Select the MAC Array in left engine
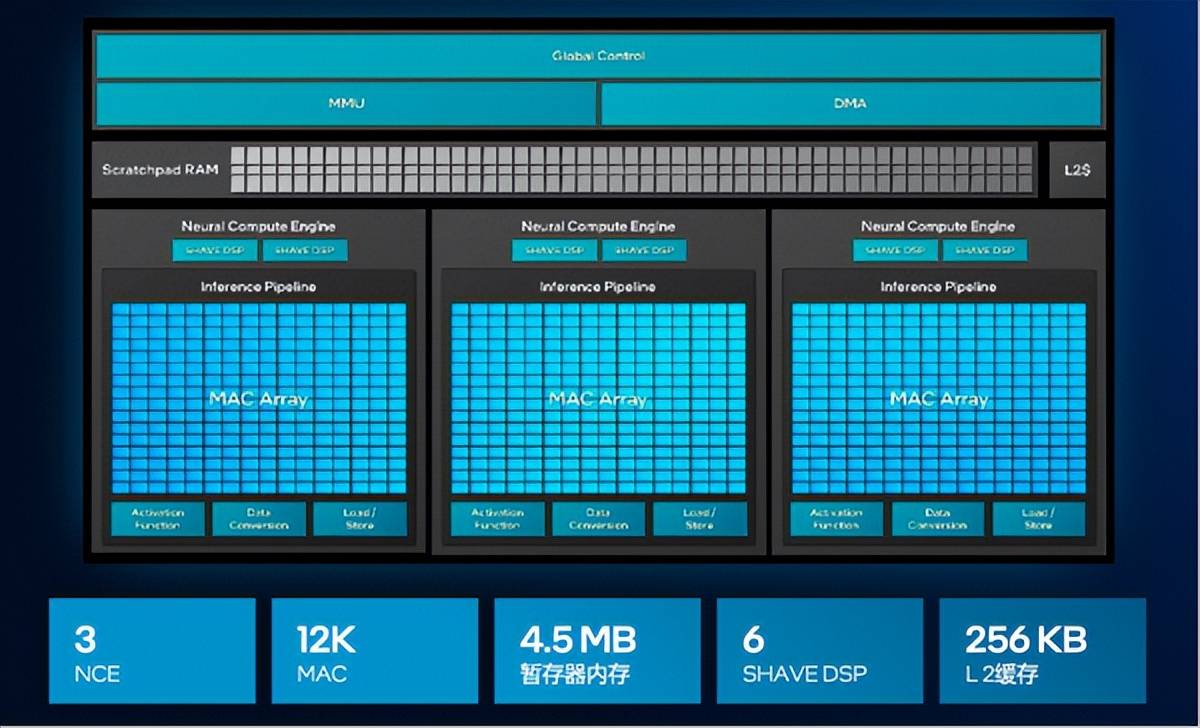1200x728 pixels. click(x=258, y=398)
